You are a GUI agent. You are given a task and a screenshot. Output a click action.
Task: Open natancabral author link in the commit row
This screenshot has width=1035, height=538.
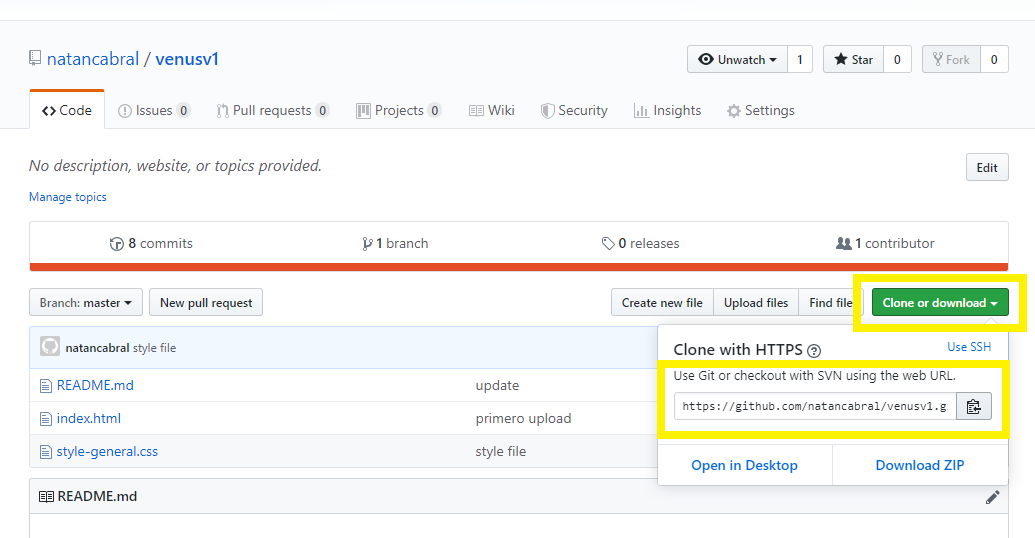(x=97, y=348)
